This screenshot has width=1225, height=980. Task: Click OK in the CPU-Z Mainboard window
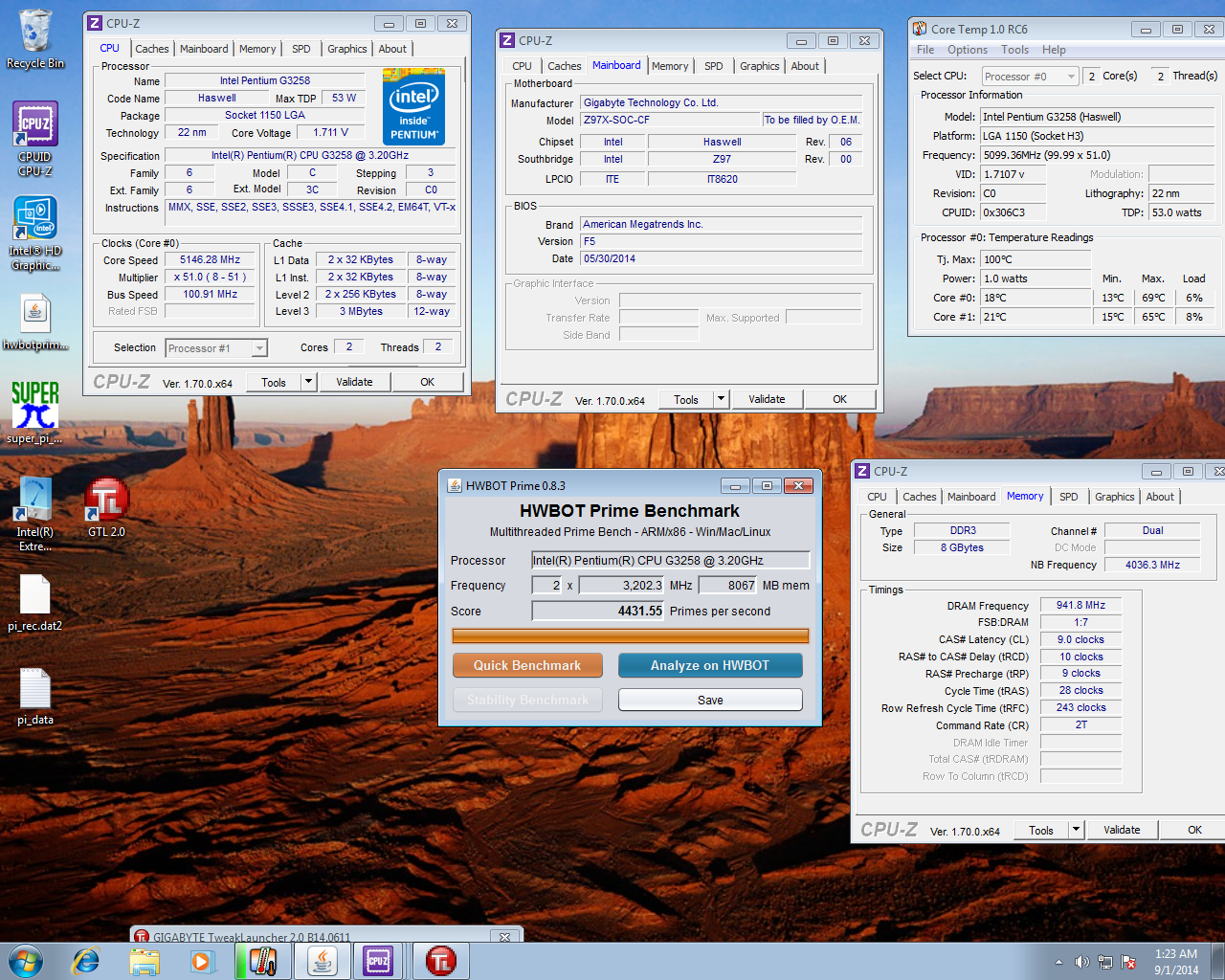coord(839,399)
